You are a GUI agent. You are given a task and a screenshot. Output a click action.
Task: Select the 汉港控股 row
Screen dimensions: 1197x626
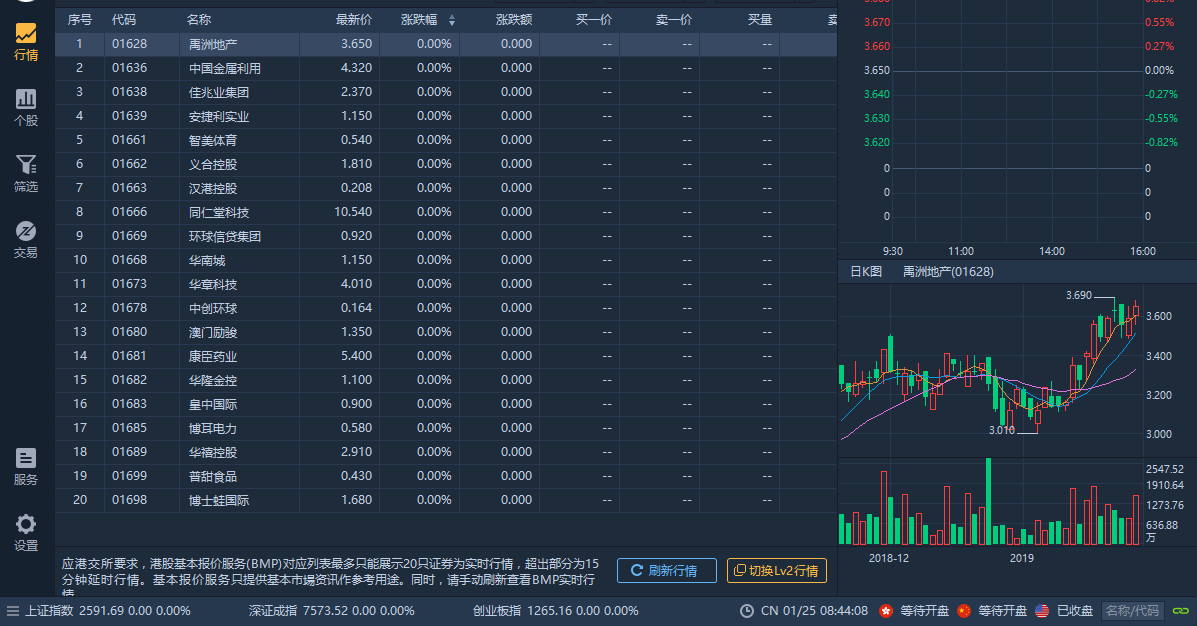pyautogui.click(x=446, y=188)
